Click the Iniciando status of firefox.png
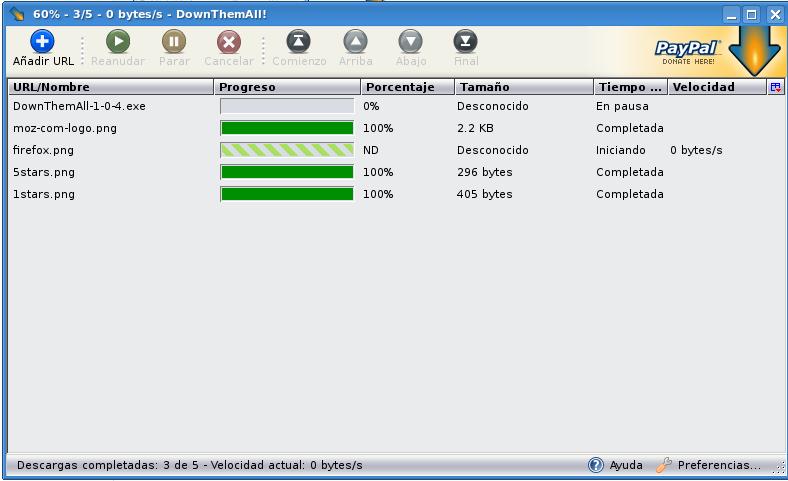Image resolution: width=788 pixels, height=481 pixels. coord(621,150)
